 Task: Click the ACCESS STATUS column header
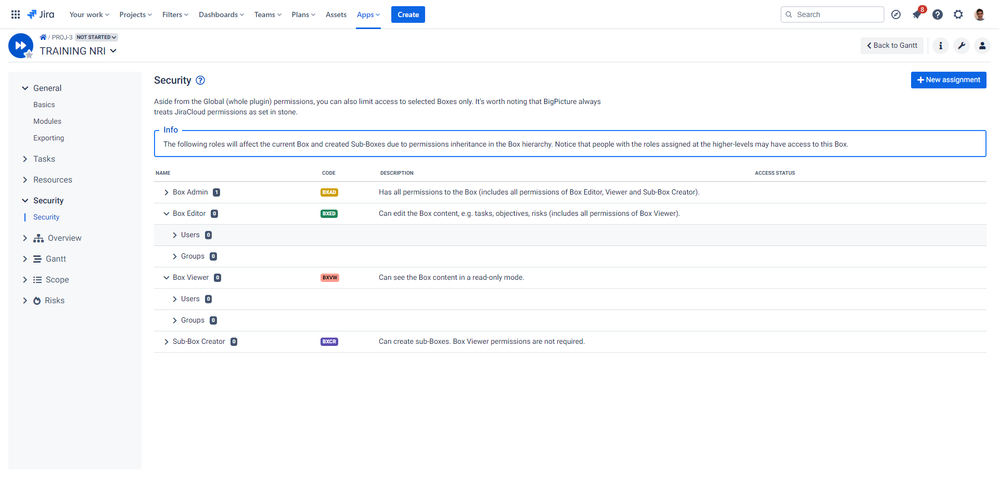[775, 173]
